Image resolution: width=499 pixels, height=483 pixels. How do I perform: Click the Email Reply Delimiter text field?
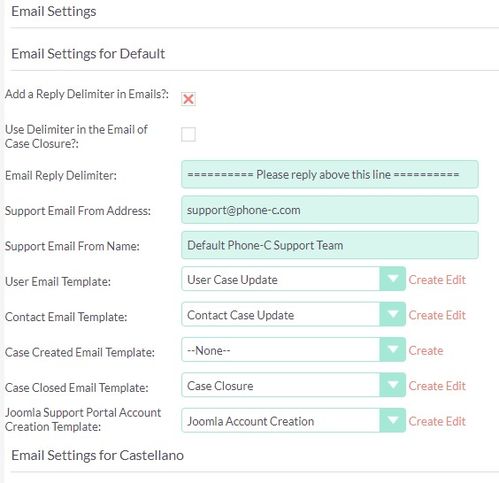330,174
